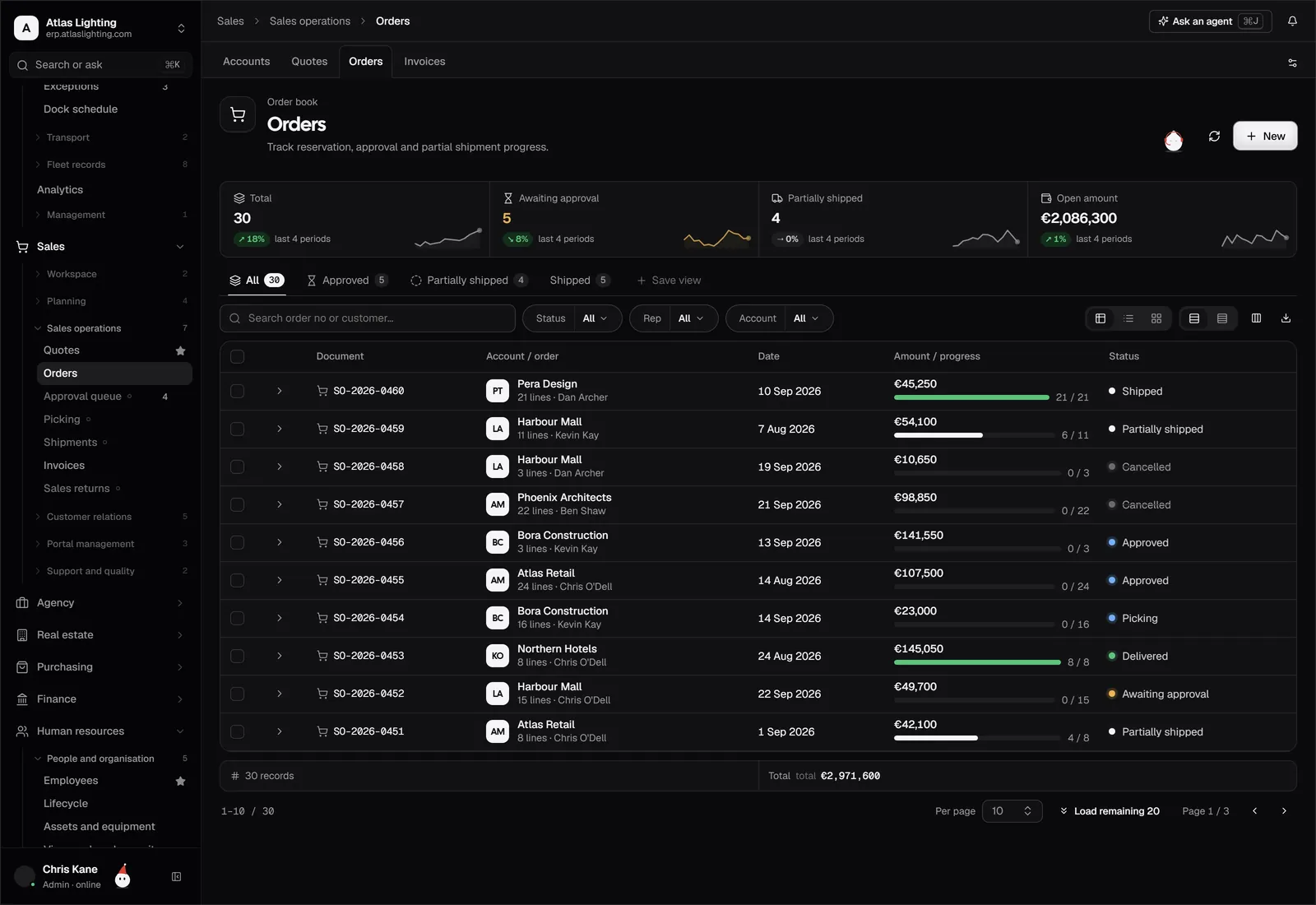Viewport: 1316px width, 905px height.
Task: Collapse the sidebar panel icon
Action: [176, 877]
